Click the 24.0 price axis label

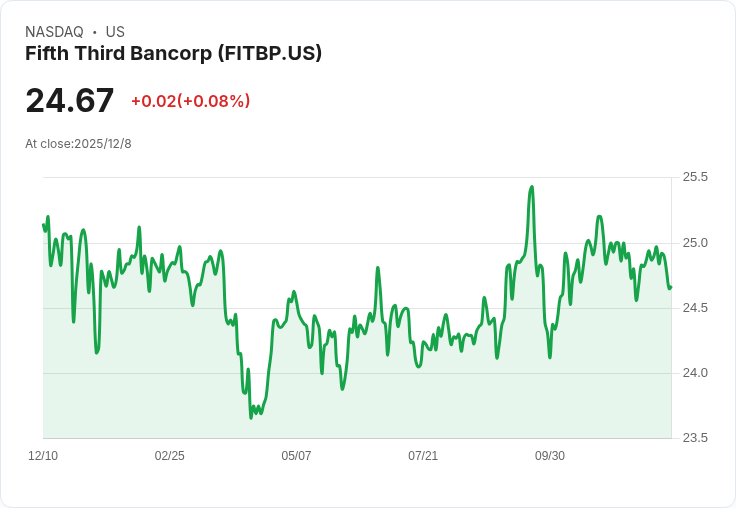[x=695, y=373]
